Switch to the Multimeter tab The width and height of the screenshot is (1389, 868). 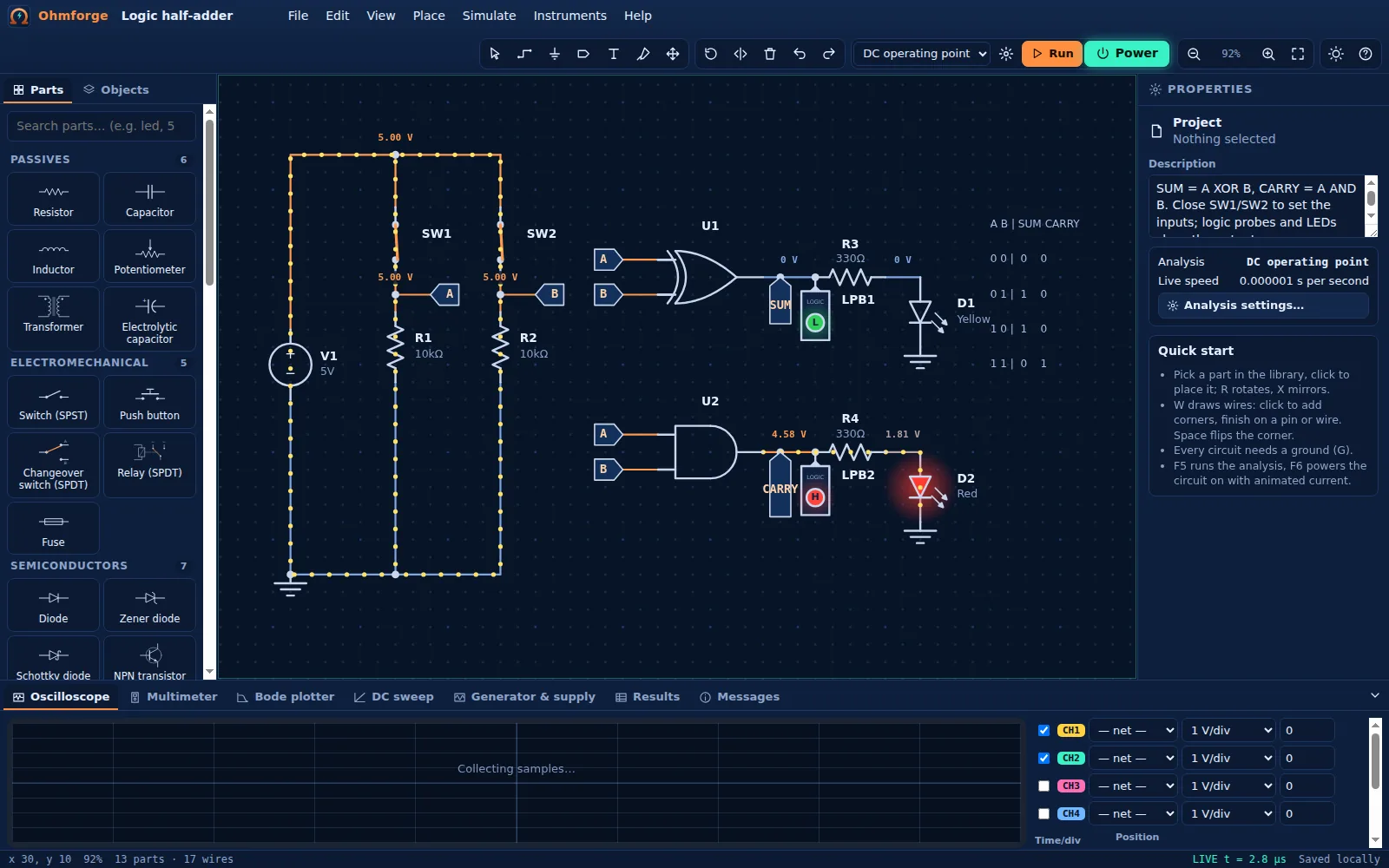(174, 697)
